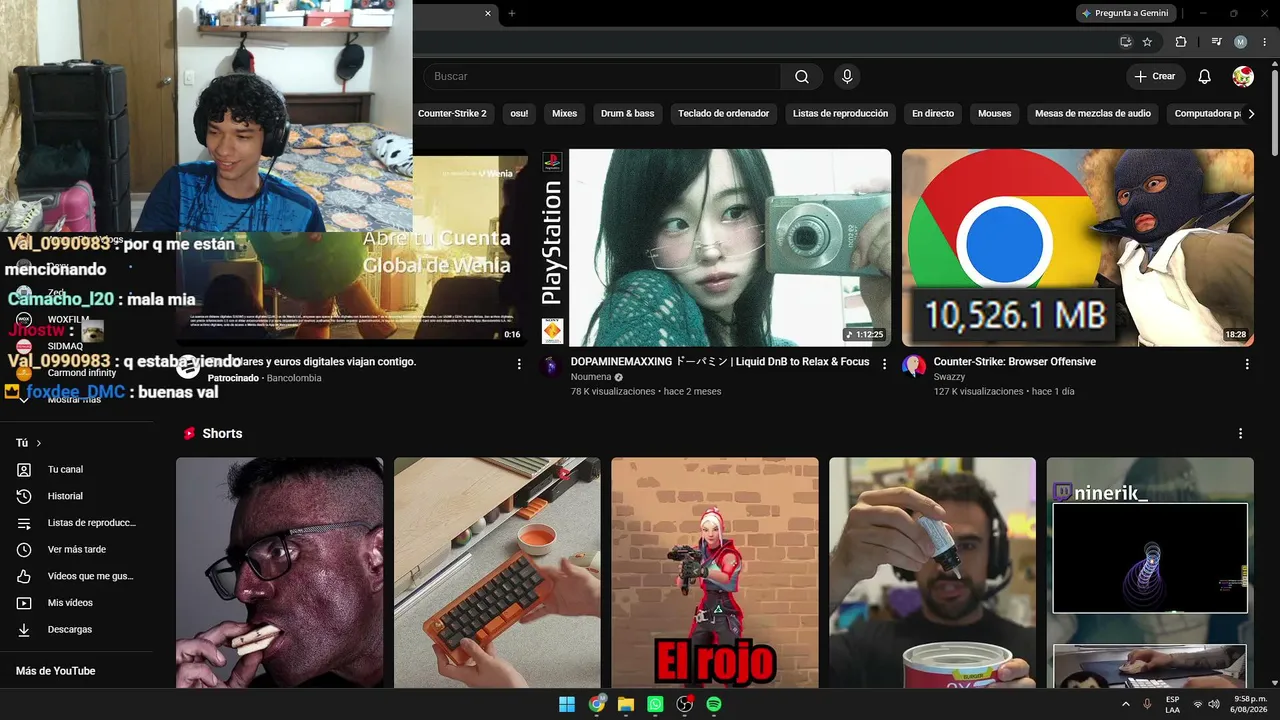Open the Noumena channel link

point(590,377)
